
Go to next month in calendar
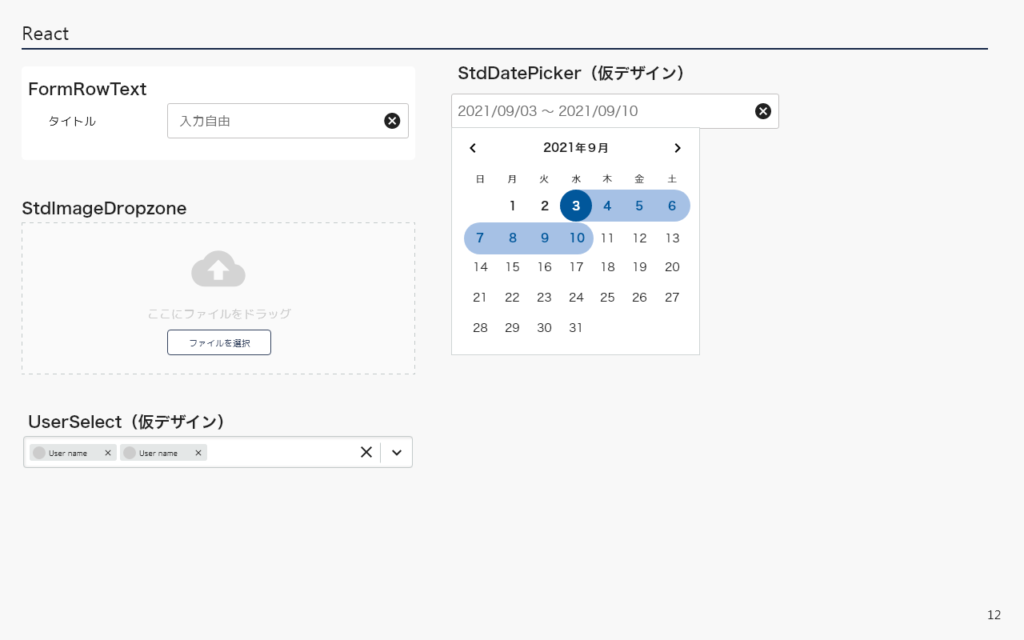[677, 148]
